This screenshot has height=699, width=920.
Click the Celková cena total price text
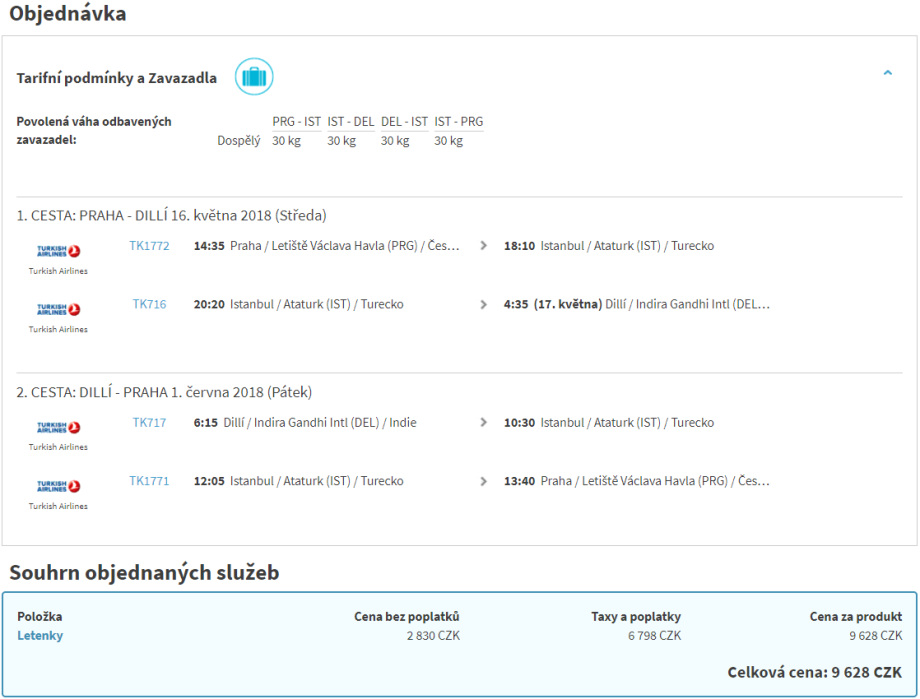(814, 672)
